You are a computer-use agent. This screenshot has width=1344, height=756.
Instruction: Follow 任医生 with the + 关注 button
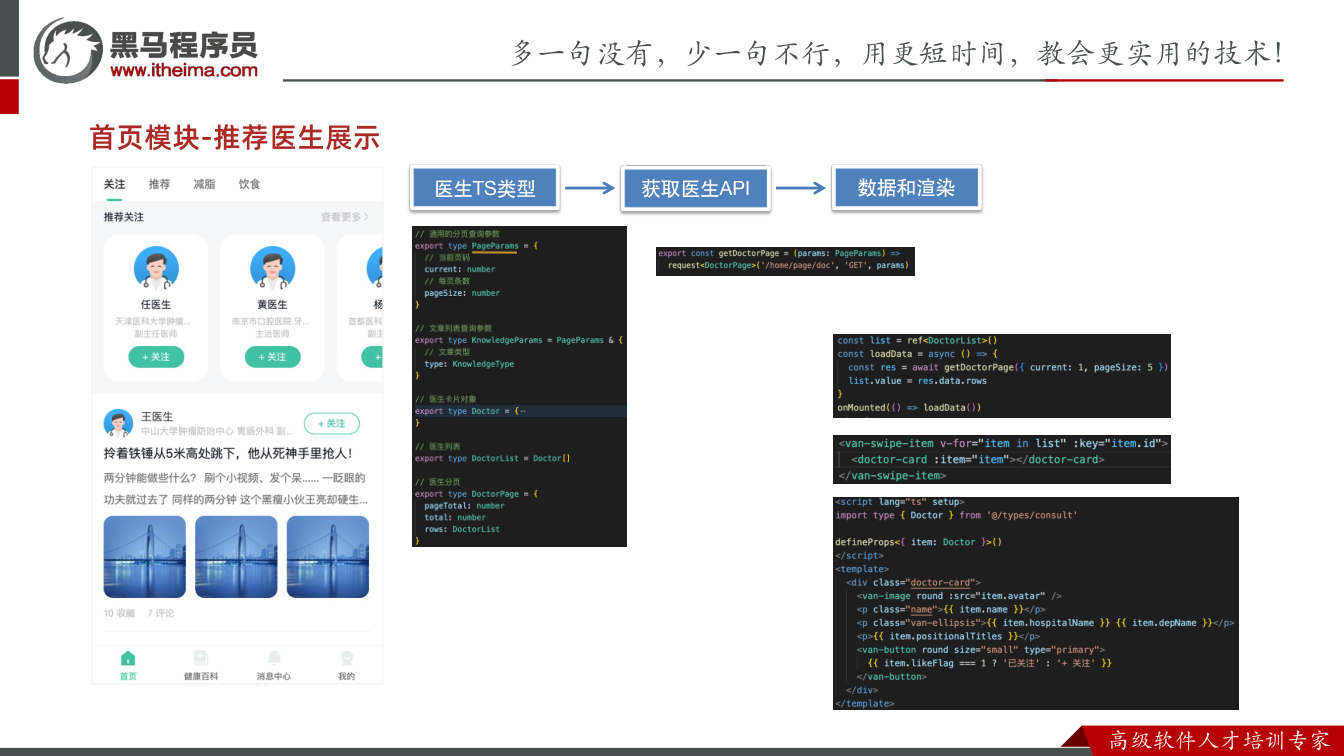click(x=156, y=357)
